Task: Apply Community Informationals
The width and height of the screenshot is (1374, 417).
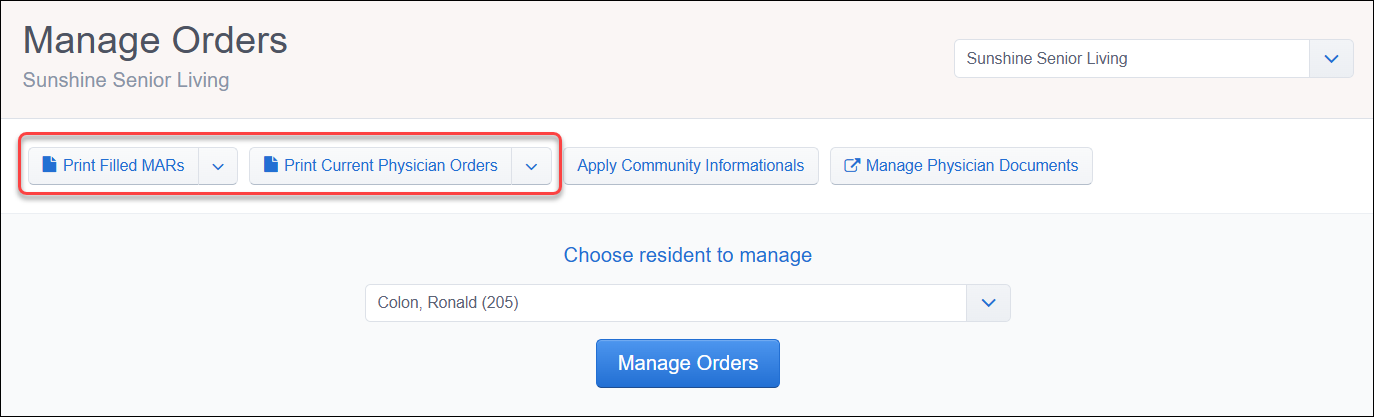Action: 691,166
